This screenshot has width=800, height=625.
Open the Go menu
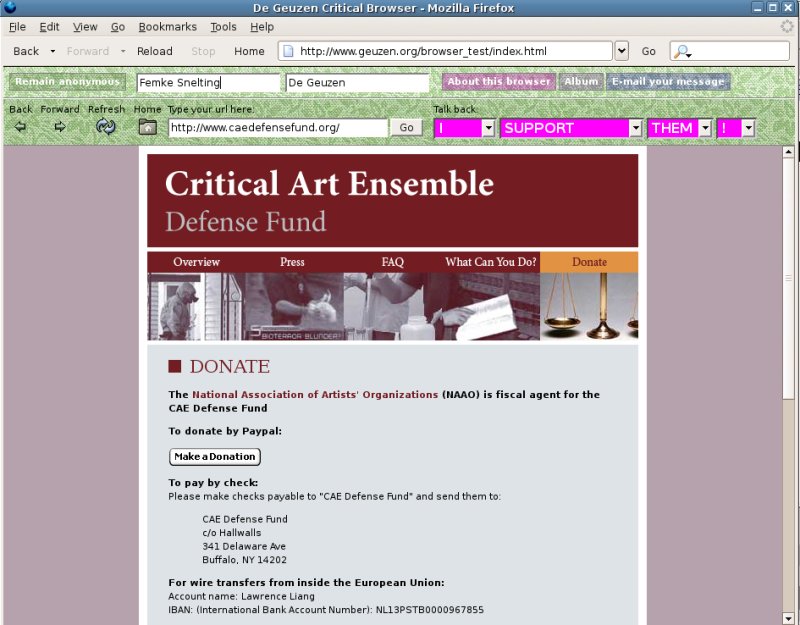coord(118,27)
